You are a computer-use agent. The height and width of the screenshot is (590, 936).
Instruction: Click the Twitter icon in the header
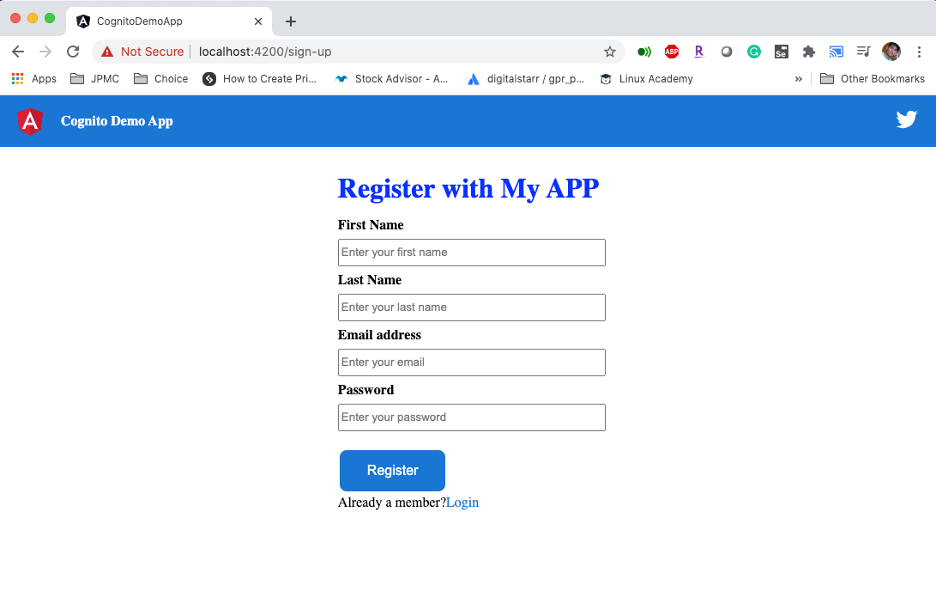click(x=906, y=119)
